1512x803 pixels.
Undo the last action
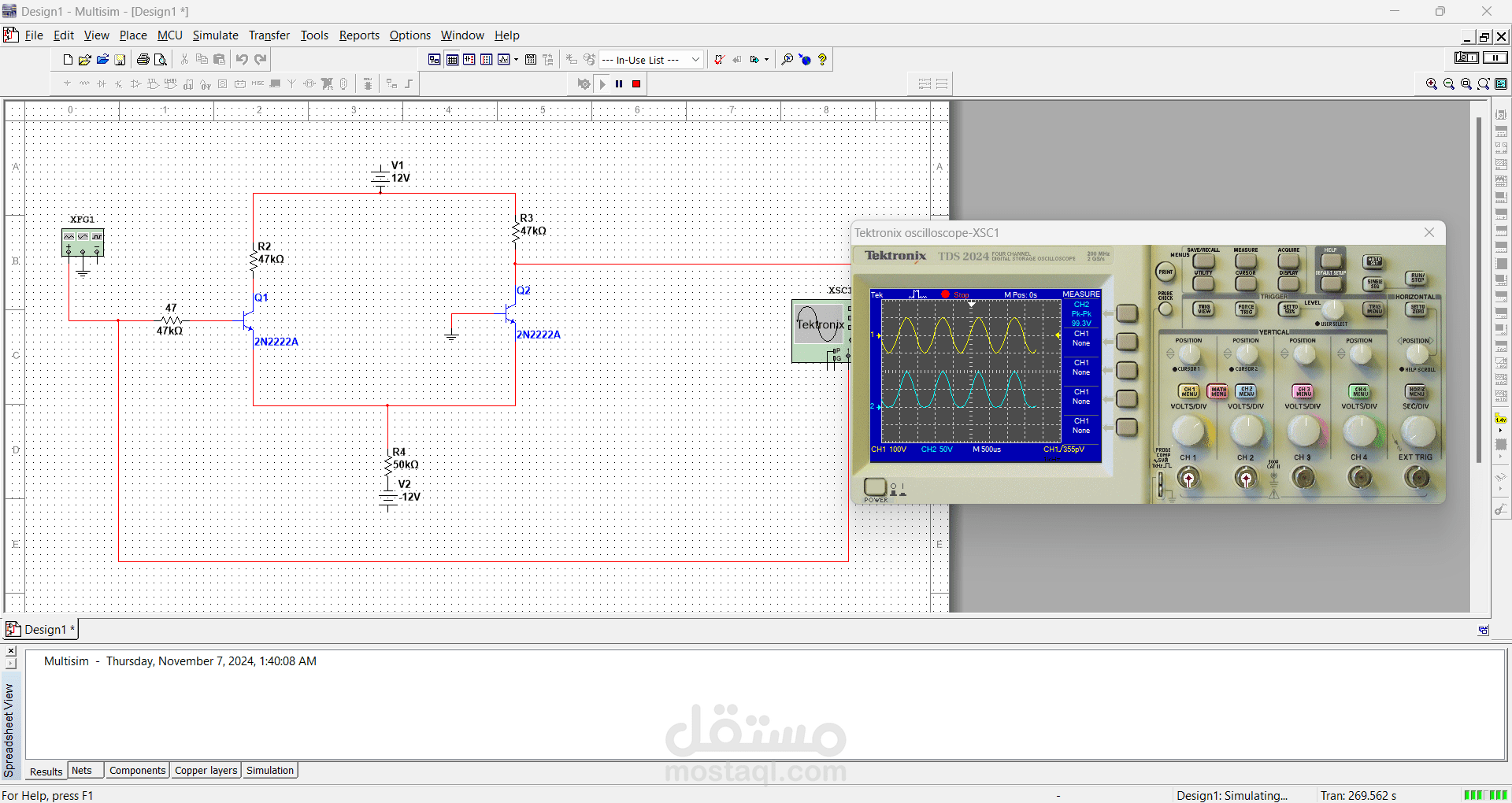pos(242,60)
